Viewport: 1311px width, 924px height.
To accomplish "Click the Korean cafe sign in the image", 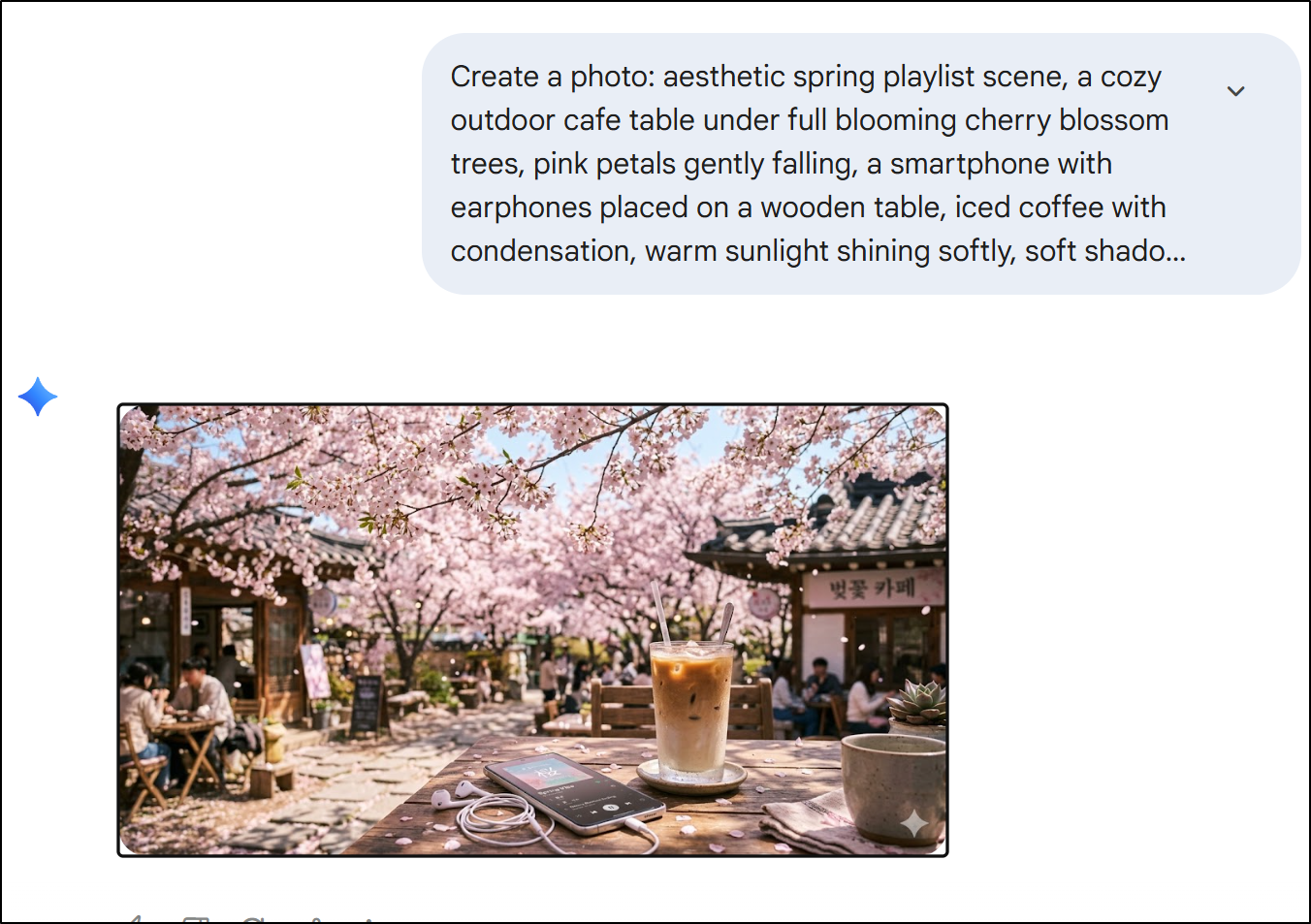I will pos(872,589).
